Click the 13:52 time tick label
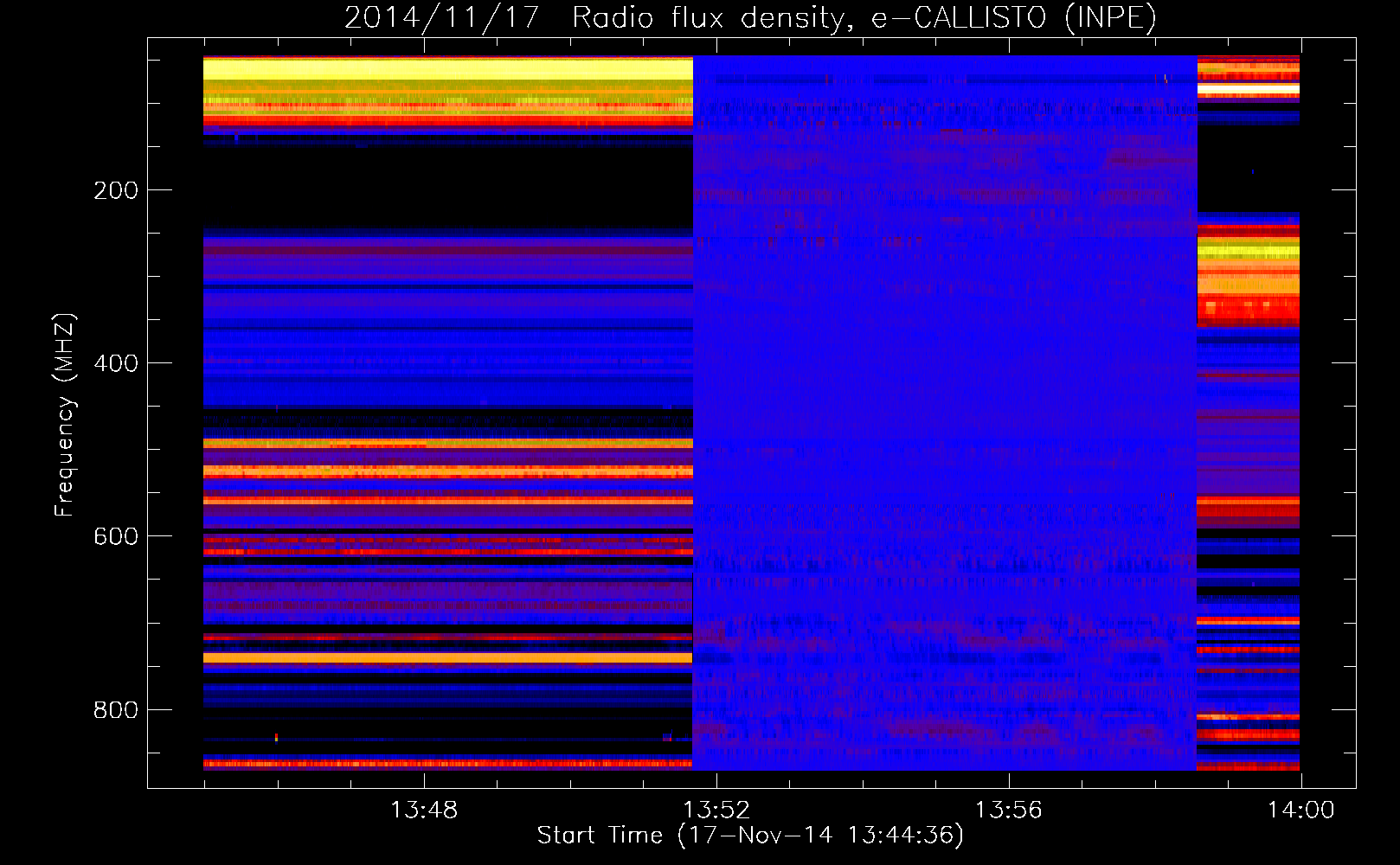This screenshot has height=865, width=1400. 716,811
